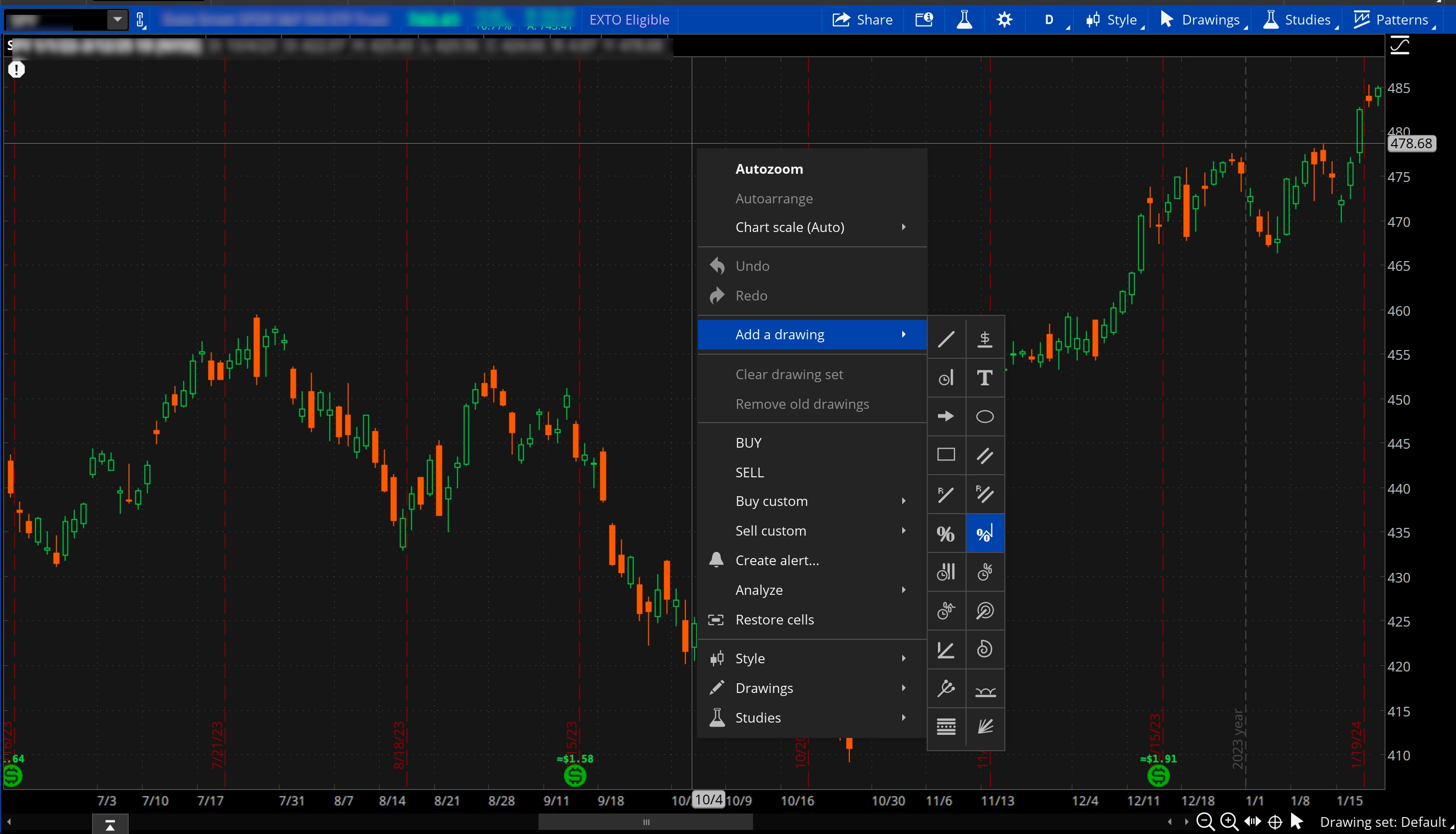The width and height of the screenshot is (1456, 834).
Task: Select the Fibonacci Fans tool
Action: click(x=985, y=727)
